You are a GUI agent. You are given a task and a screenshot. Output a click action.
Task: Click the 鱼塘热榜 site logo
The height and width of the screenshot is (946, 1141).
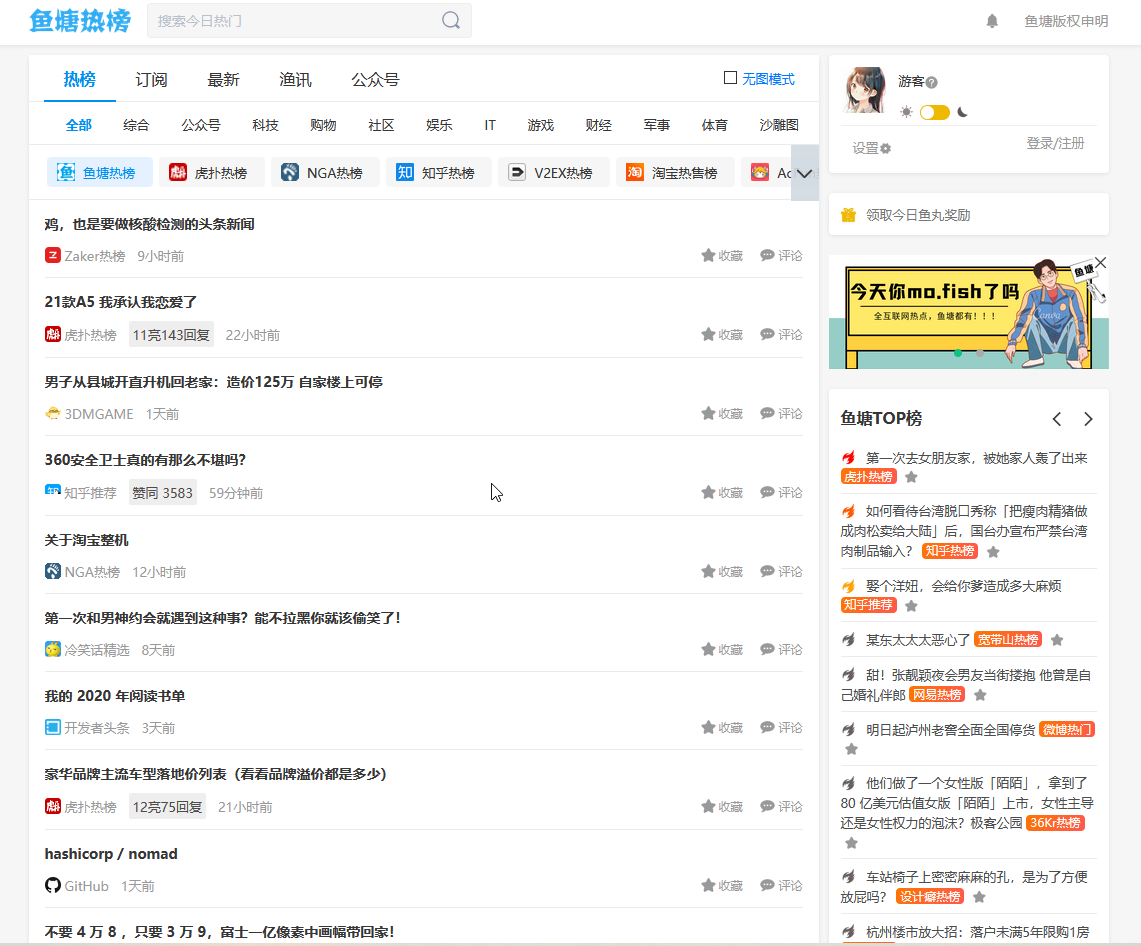click(80, 20)
